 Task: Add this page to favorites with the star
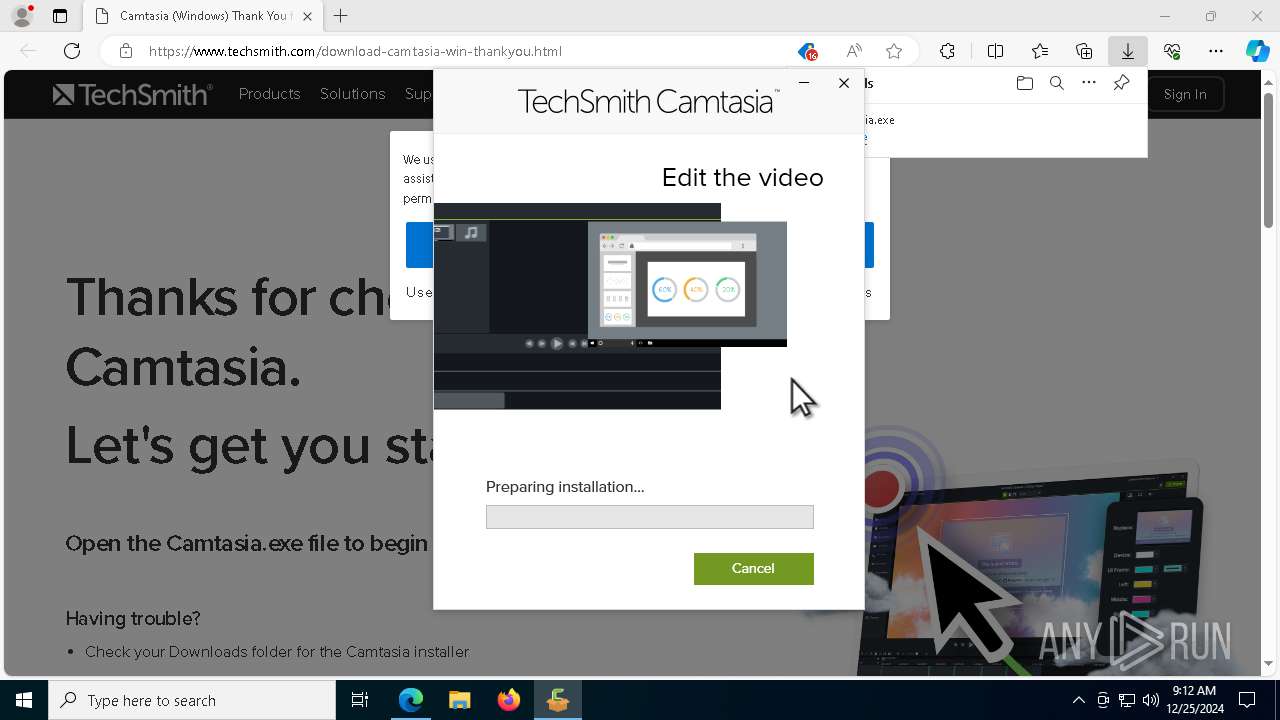(894, 51)
